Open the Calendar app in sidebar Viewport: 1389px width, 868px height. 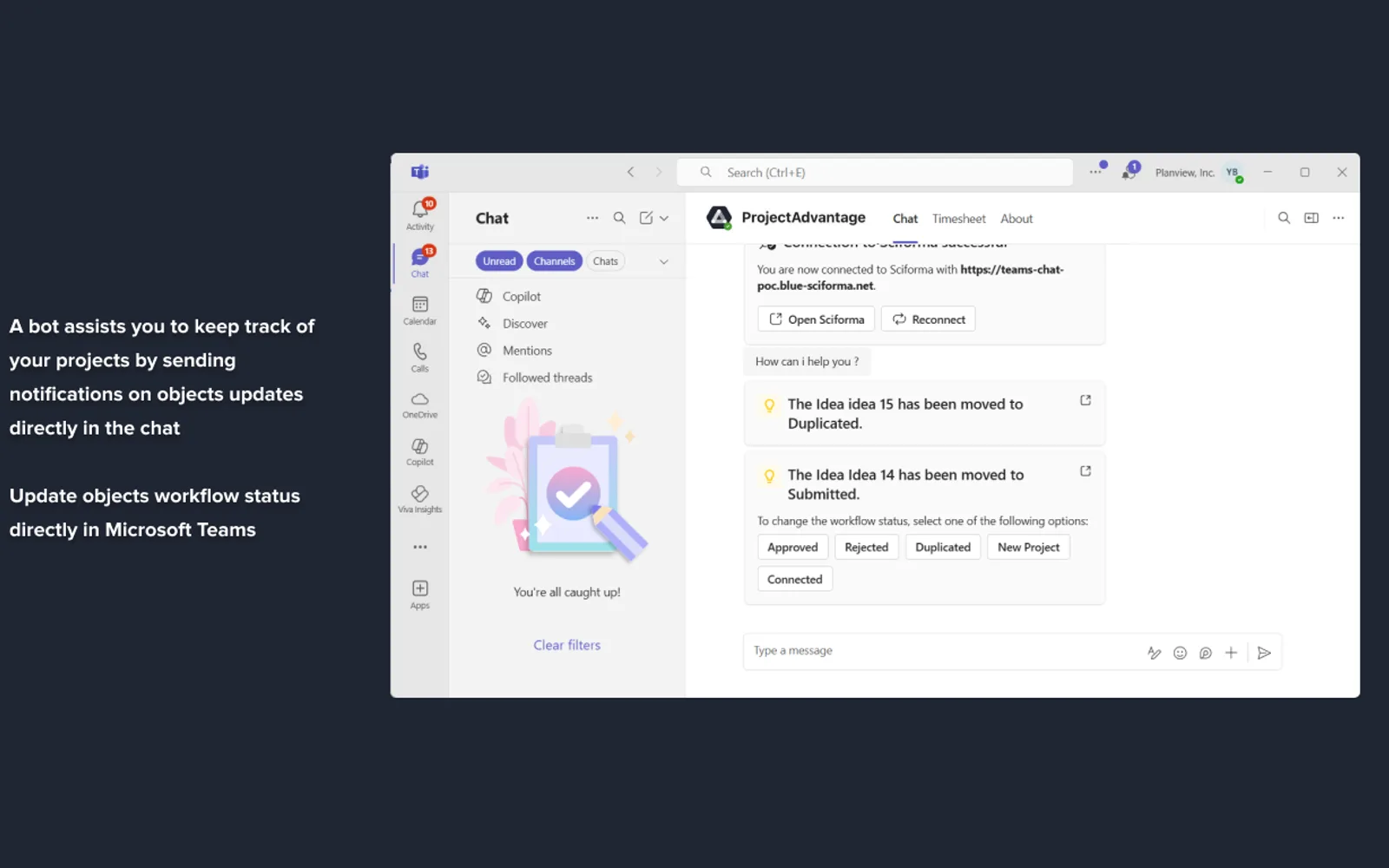coord(420,310)
